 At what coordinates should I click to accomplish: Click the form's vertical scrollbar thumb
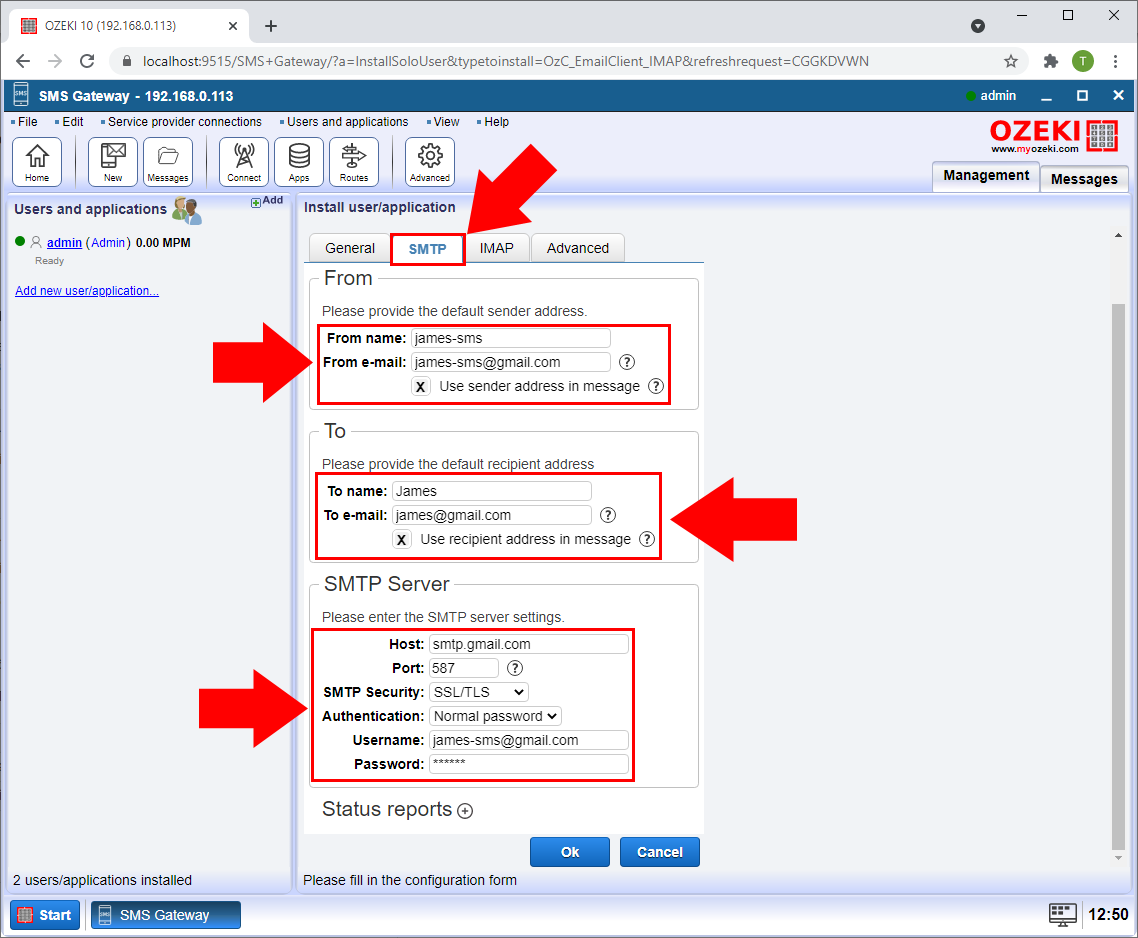click(1118, 577)
